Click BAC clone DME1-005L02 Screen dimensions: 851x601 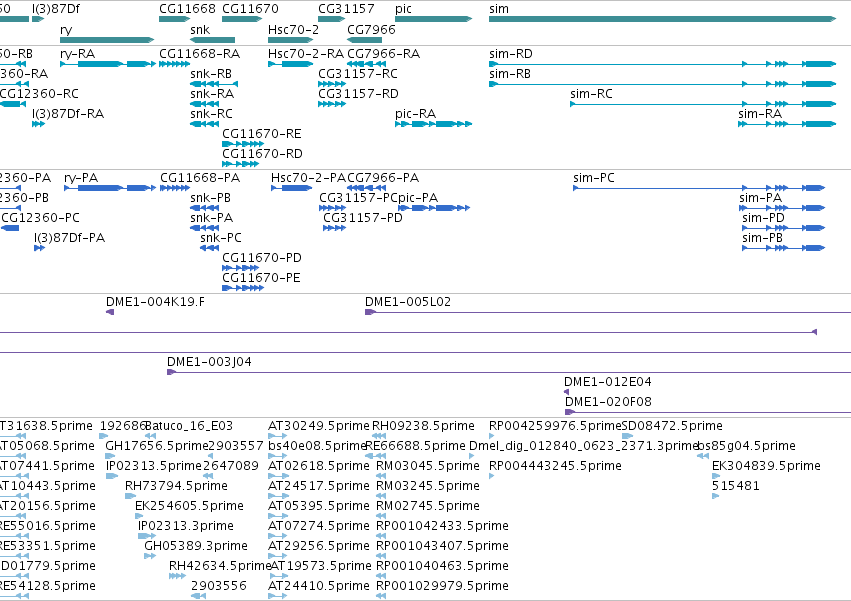(608, 312)
